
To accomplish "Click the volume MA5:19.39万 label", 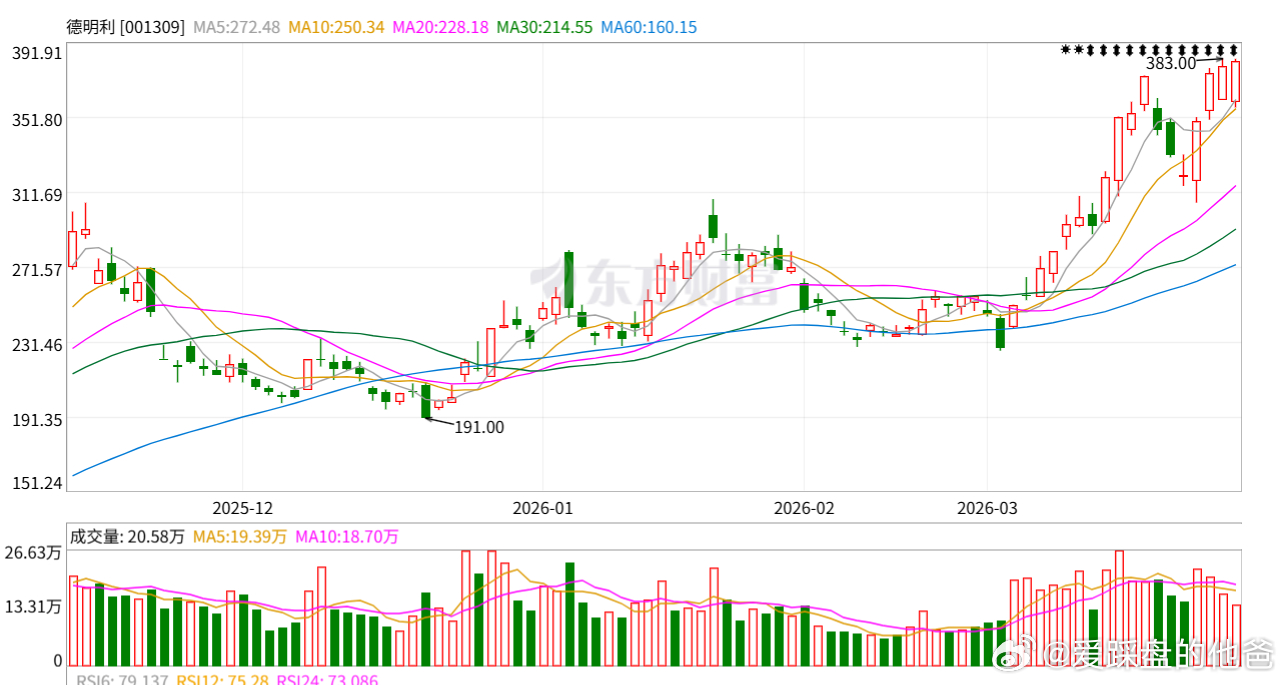I will pyautogui.click(x=240, y=537).
